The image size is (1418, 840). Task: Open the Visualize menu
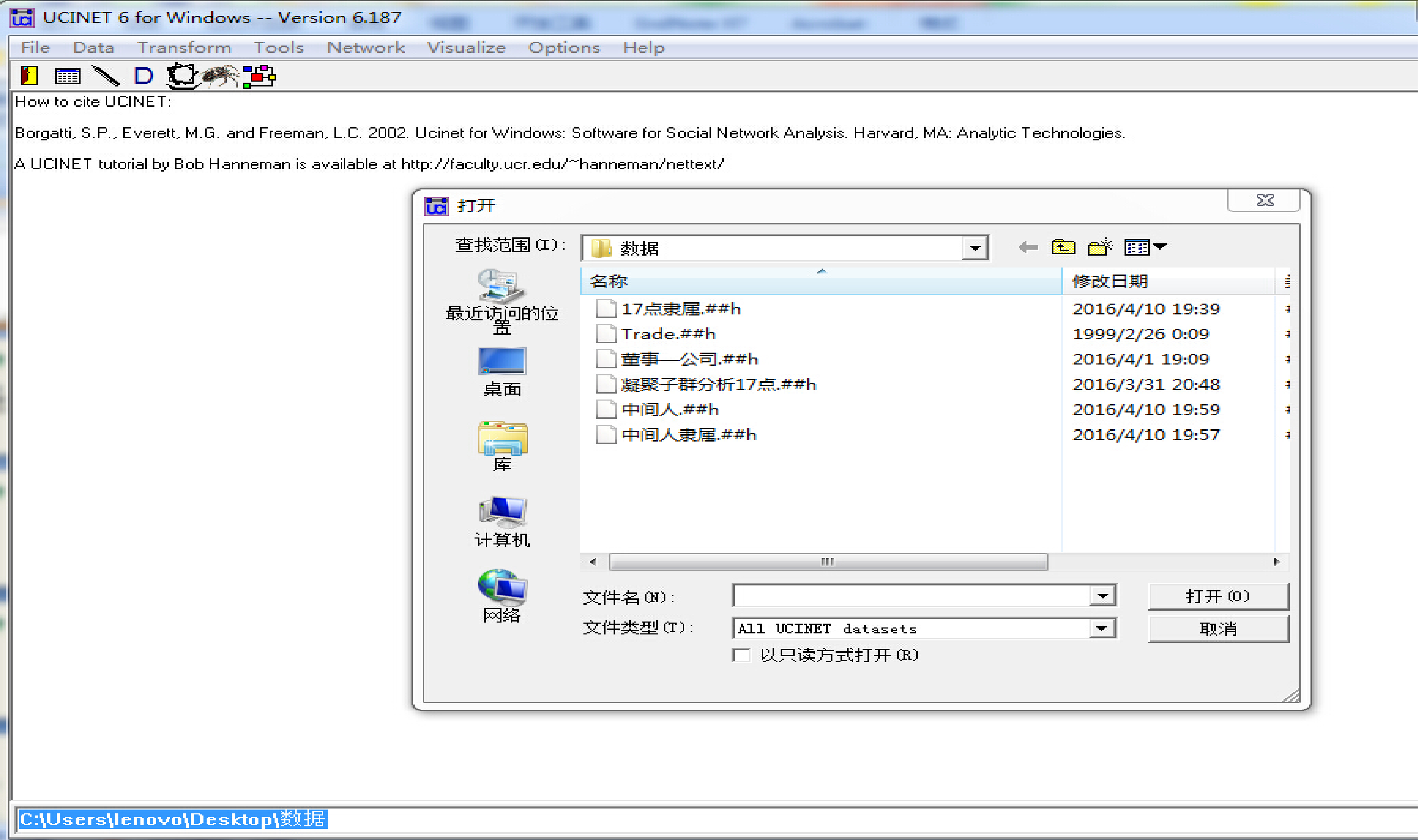coord(468,48)
